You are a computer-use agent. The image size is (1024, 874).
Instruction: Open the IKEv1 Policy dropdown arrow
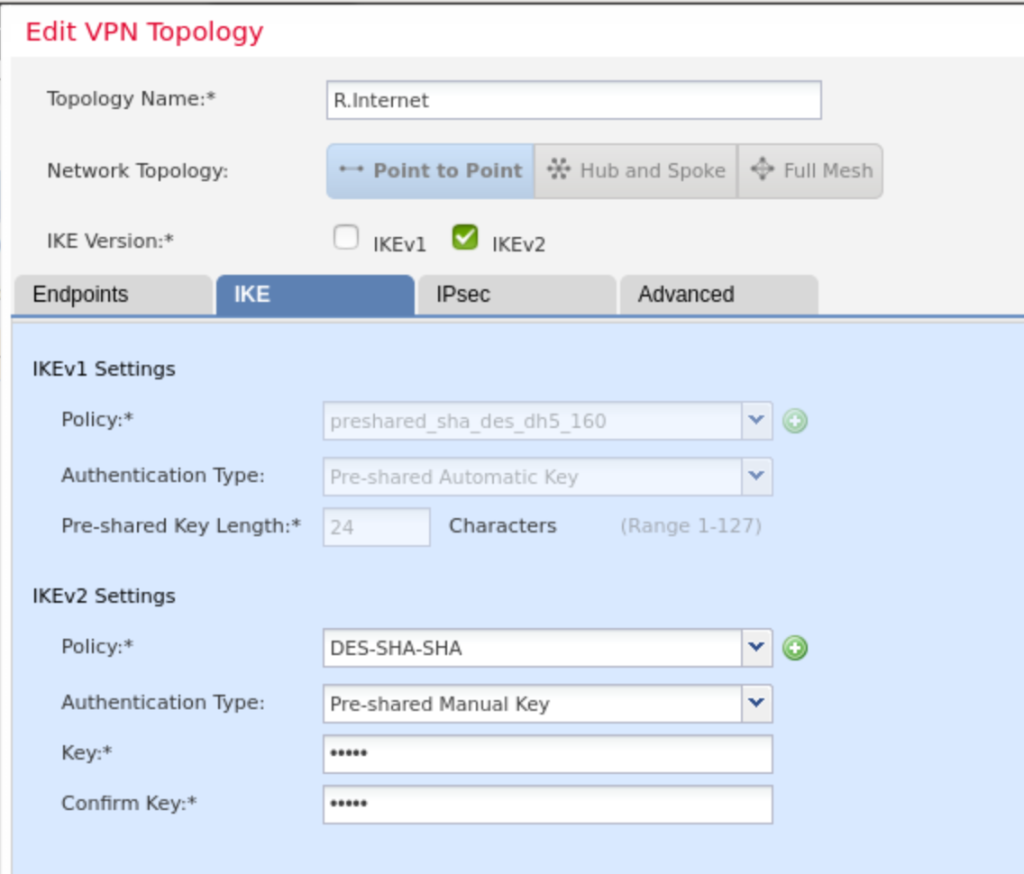[757, 421]
